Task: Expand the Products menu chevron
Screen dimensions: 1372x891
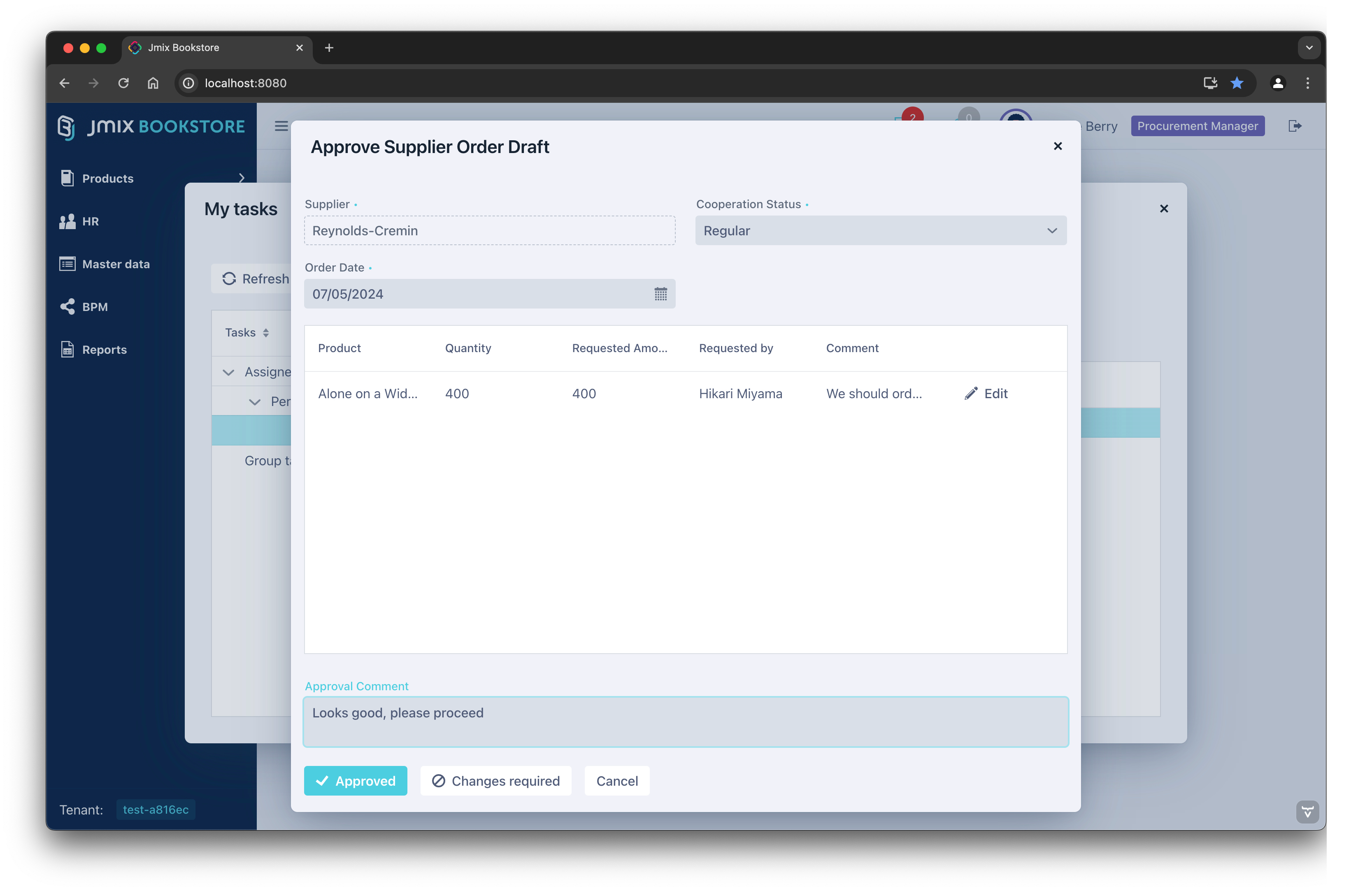Action: click(x=242, y=178)
